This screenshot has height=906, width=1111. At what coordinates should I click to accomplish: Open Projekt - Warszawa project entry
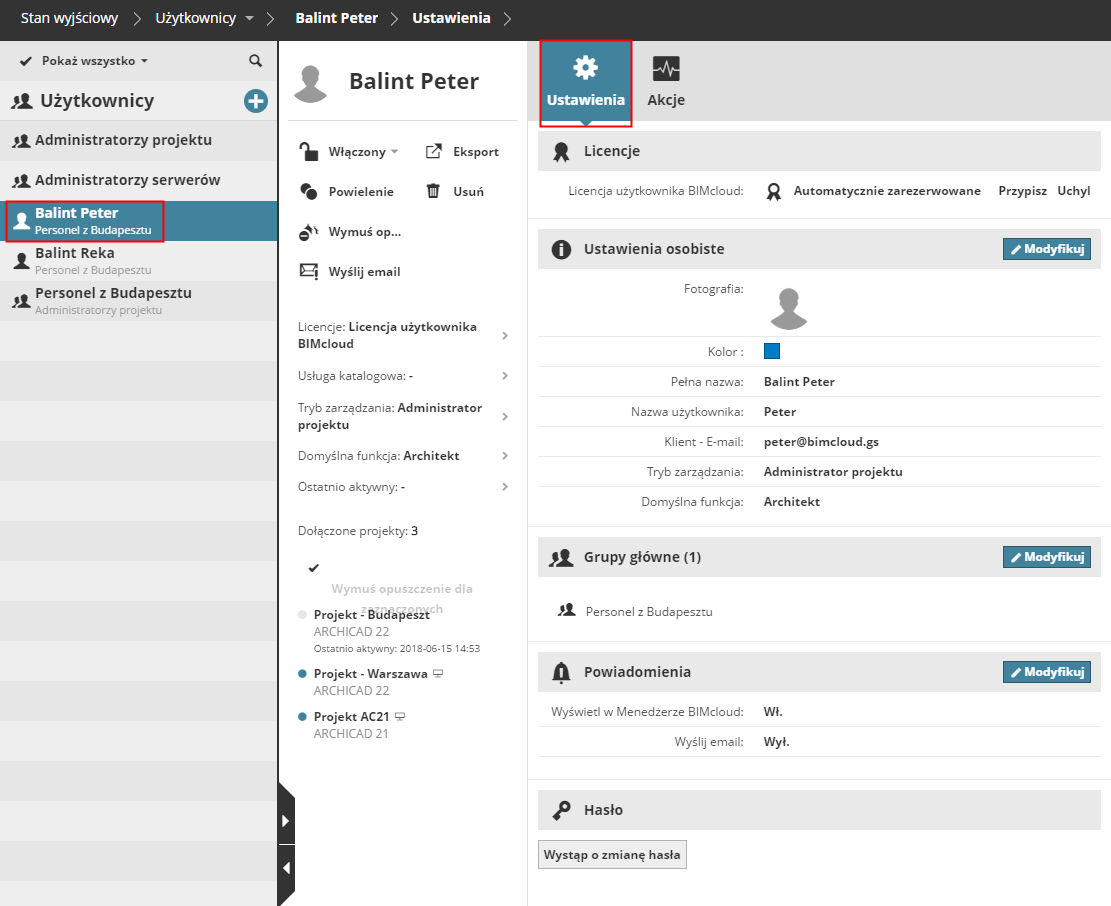tap(371, 674)
